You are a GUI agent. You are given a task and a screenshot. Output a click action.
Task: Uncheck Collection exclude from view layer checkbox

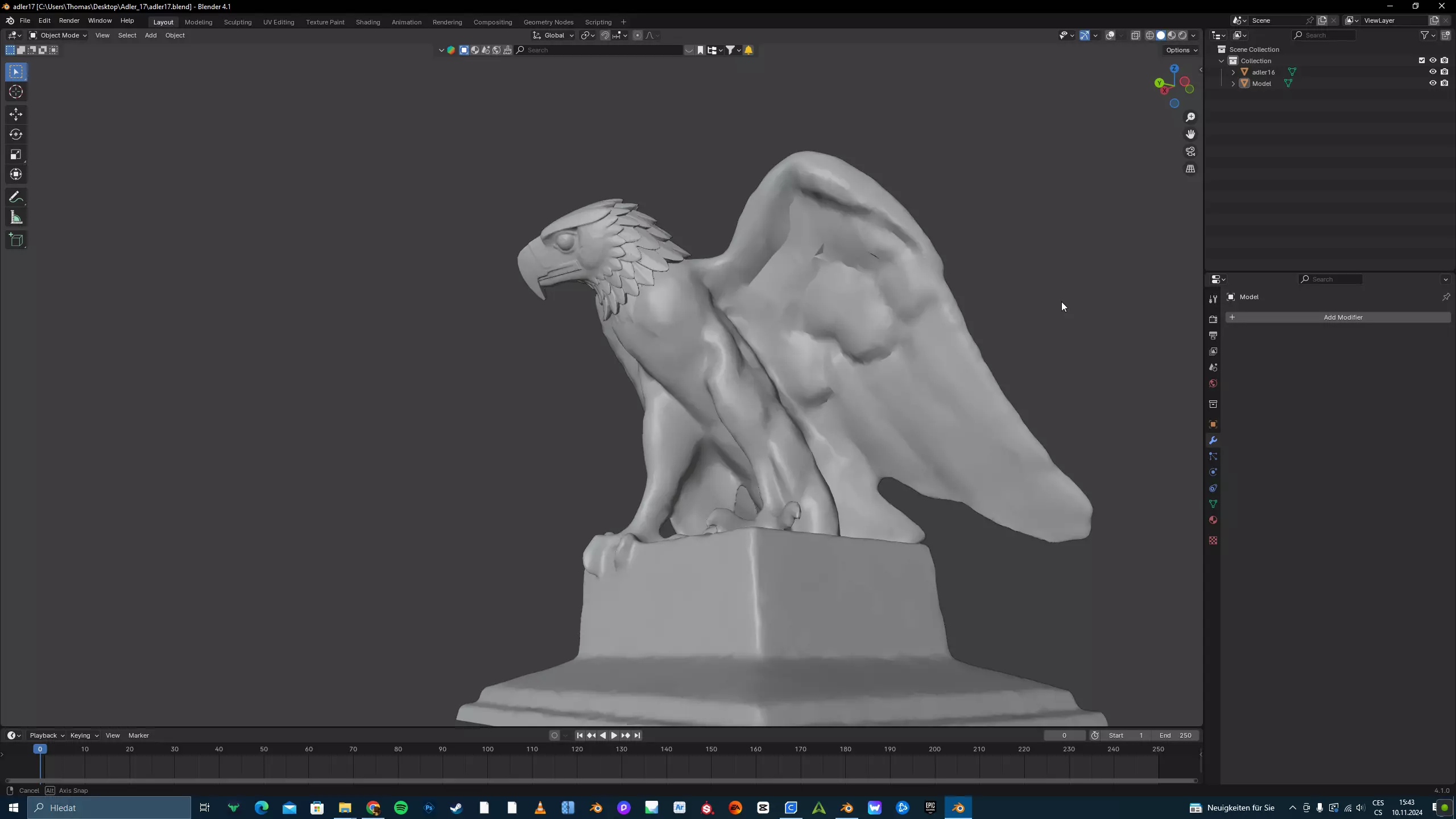(x=1422, y=61)
